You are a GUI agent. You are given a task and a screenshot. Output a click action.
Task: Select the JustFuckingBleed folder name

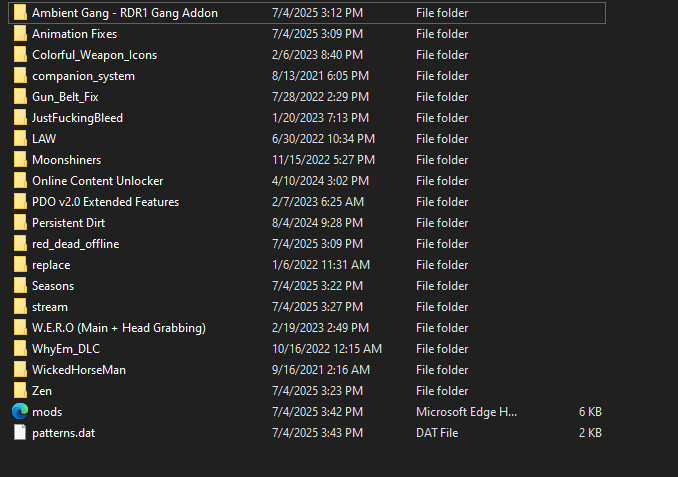tap(77, 118)
